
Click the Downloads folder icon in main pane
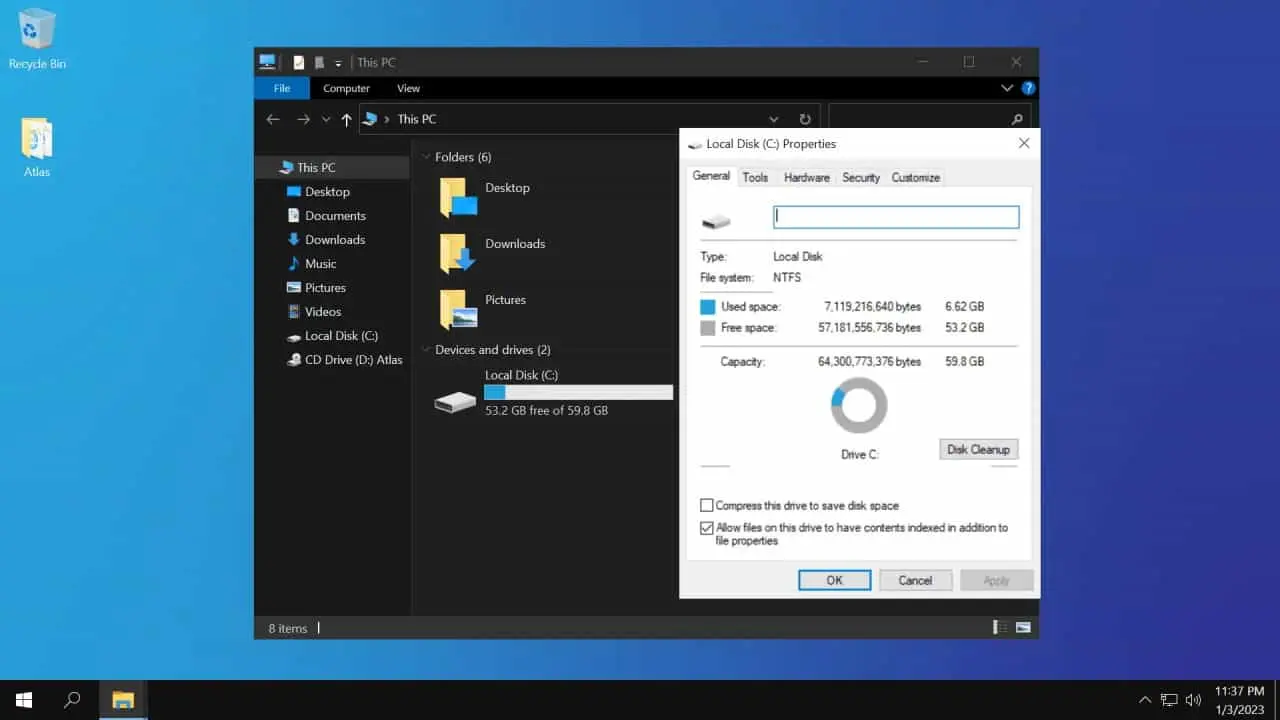point(458,254)
